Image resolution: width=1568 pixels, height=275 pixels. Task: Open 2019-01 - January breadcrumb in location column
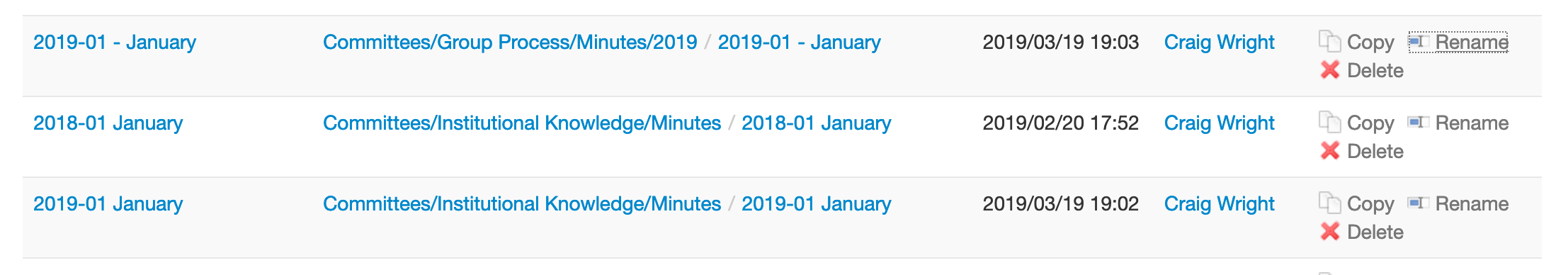[799, 43]
